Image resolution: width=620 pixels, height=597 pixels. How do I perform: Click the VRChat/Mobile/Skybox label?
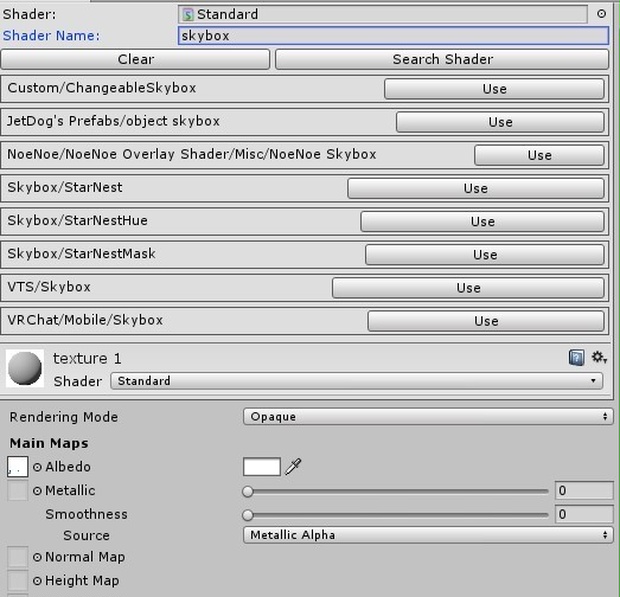pyautogui.click(x=85, y=320)
